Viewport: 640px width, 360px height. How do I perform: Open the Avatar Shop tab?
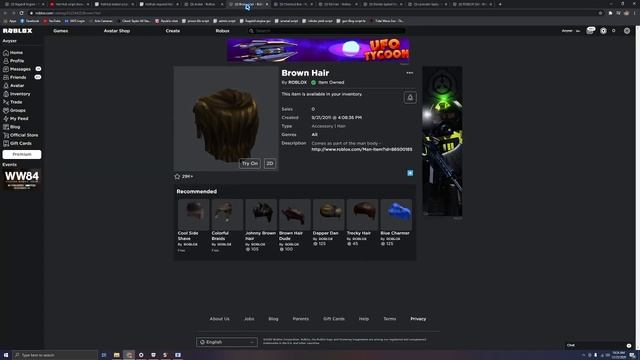point(117,31)
